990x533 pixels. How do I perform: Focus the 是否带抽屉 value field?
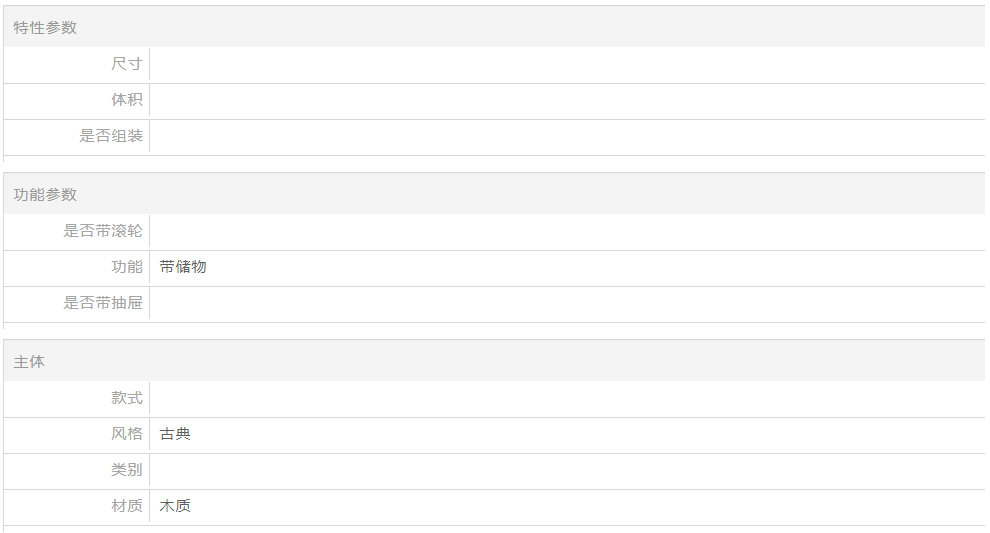pos(566,304)
